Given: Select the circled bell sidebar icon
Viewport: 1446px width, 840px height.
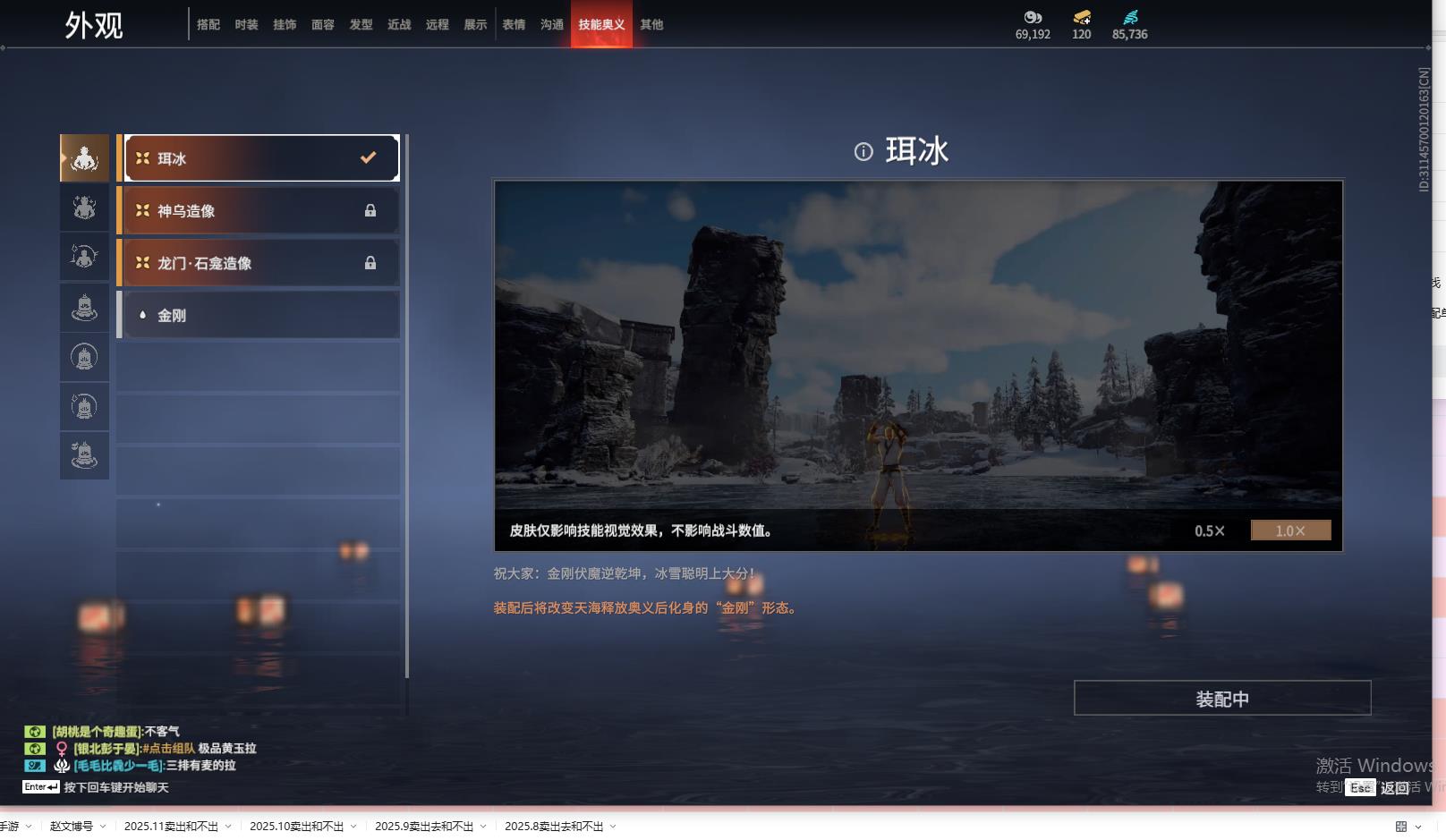Looking at the screenshot, I should 84,358.
